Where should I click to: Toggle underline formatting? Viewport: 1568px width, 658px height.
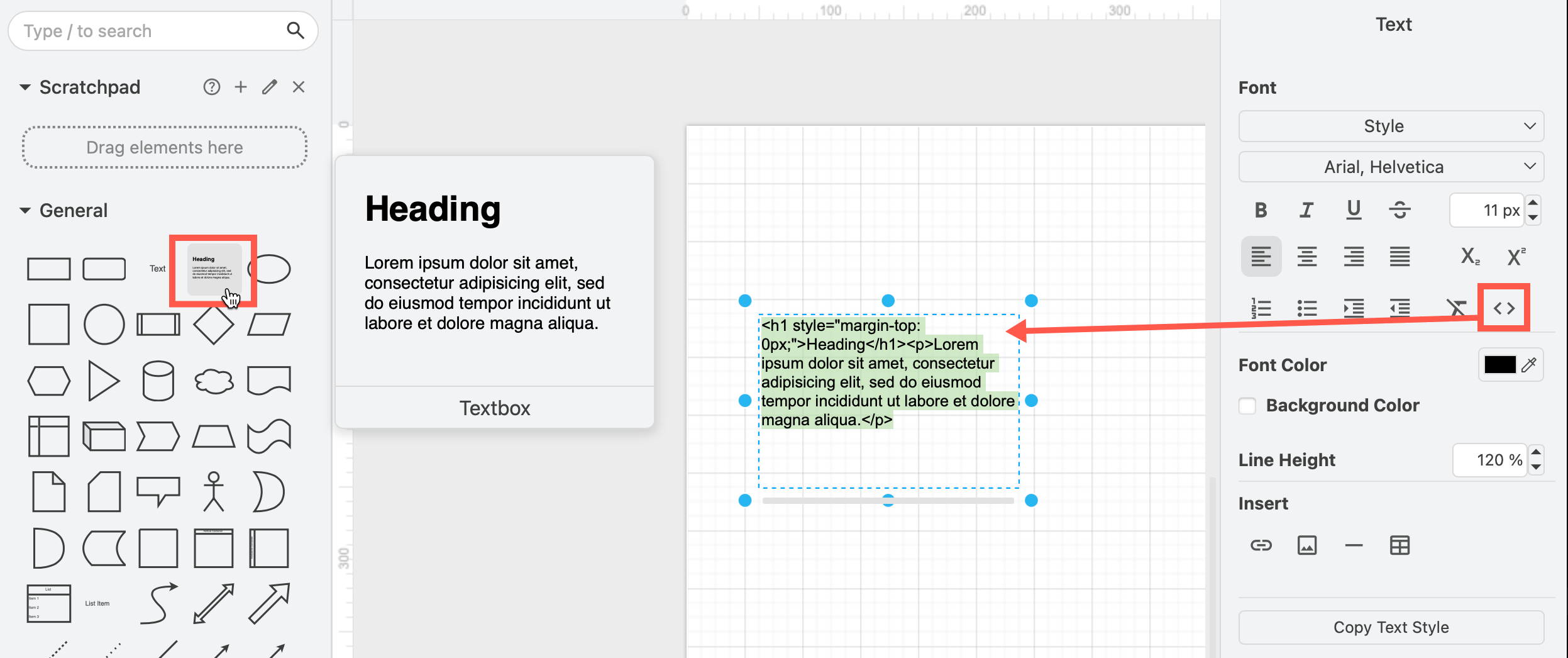point(1354,210)
